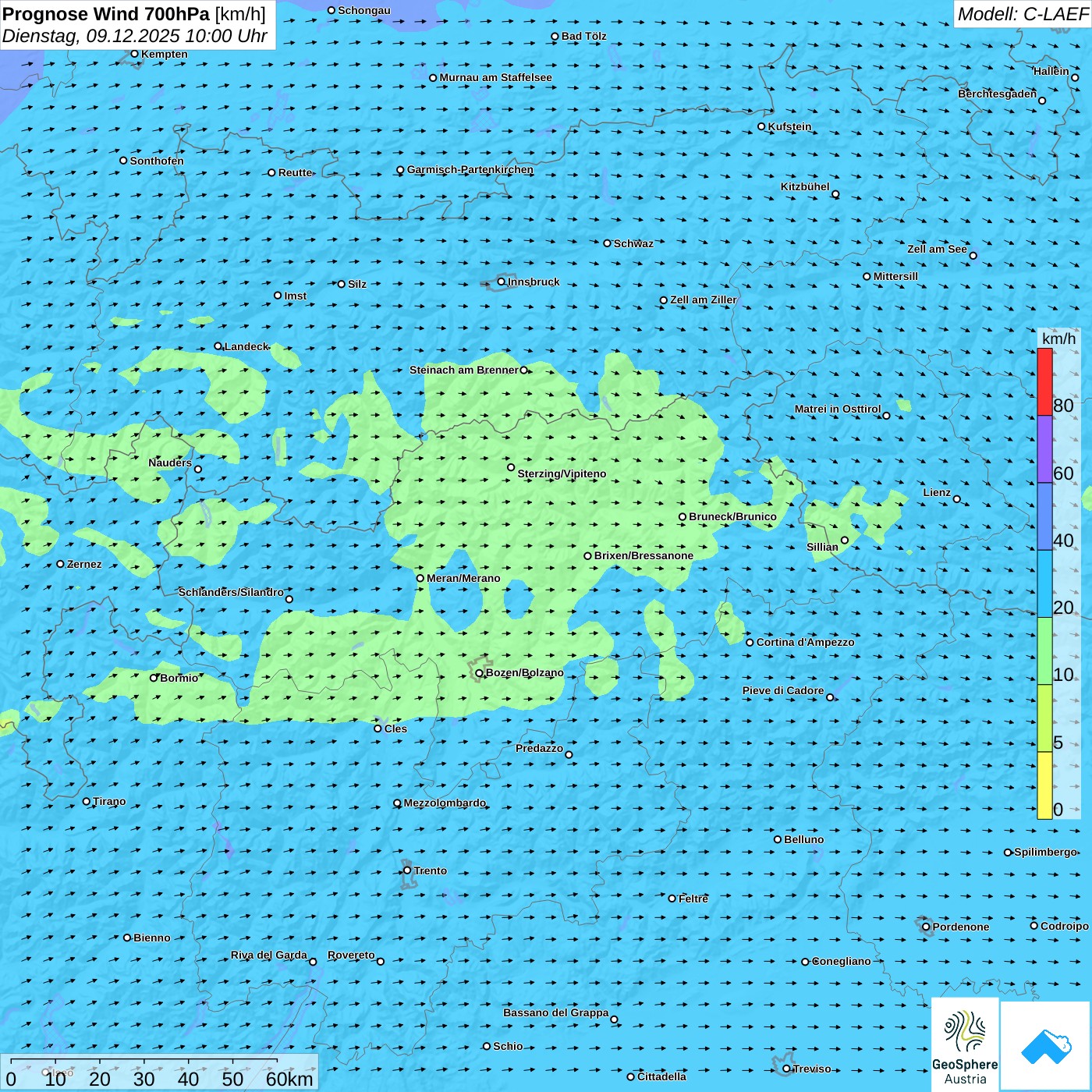Select the Kufstein location marker
This screenshot has width=1092, height=1092.
point(762,126)
